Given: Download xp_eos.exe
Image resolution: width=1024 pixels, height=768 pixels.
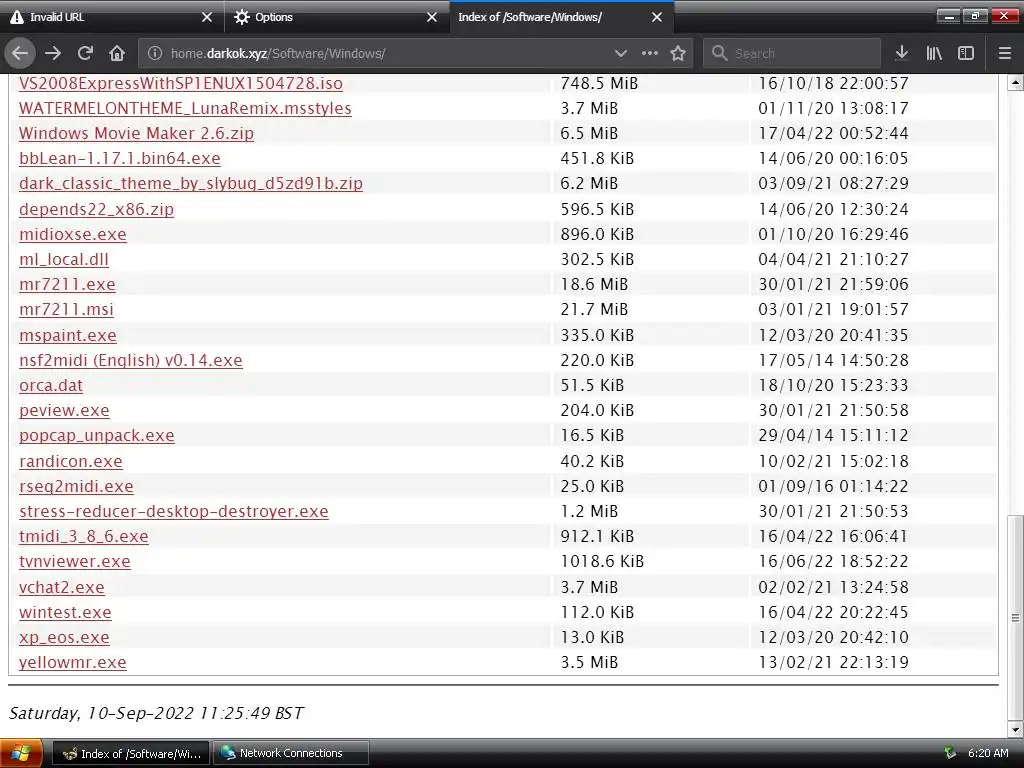Looking at the screenshot, I should pyautogui.click(x=64, y=637).
